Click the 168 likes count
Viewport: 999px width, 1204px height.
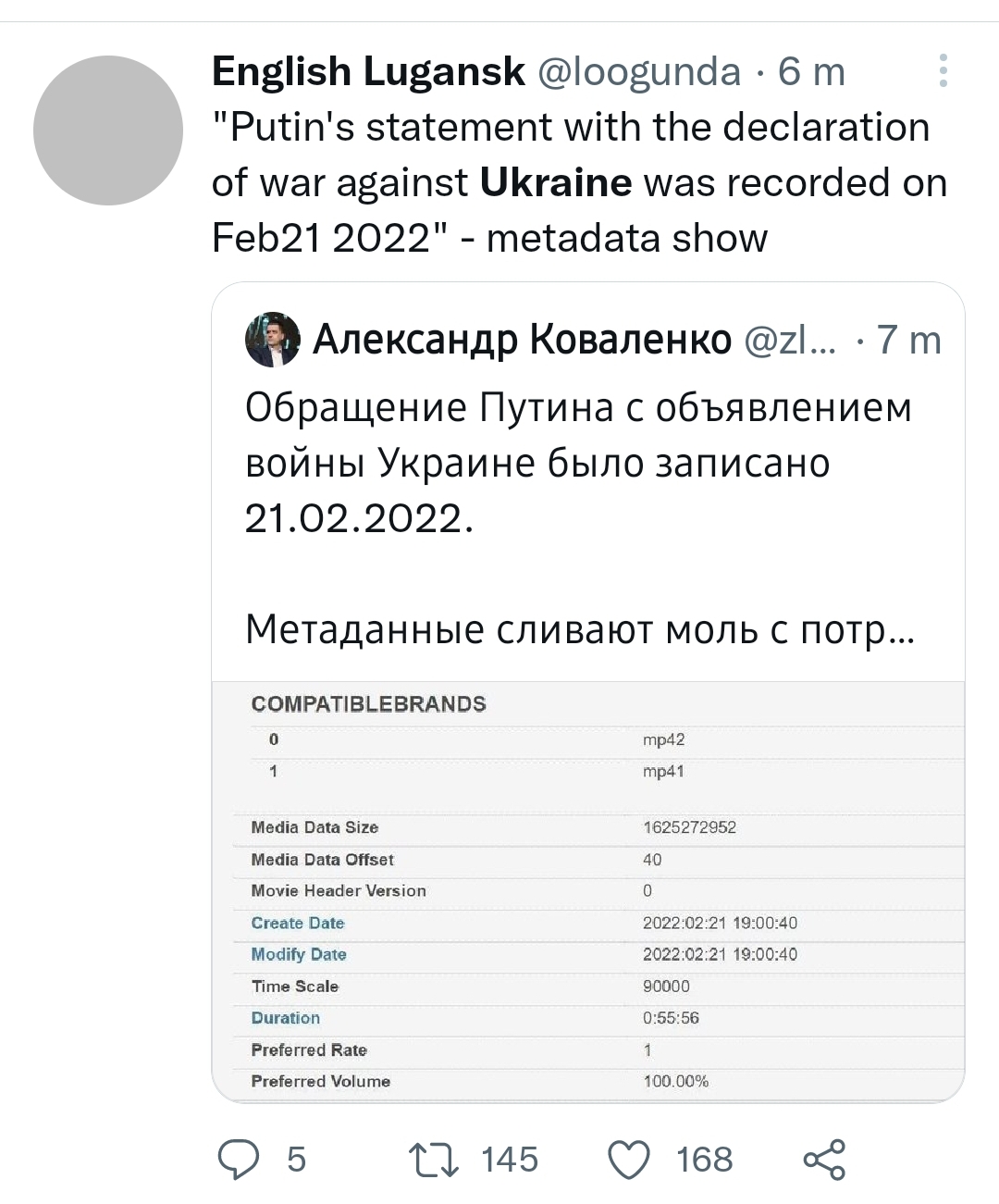[704, 1160]
